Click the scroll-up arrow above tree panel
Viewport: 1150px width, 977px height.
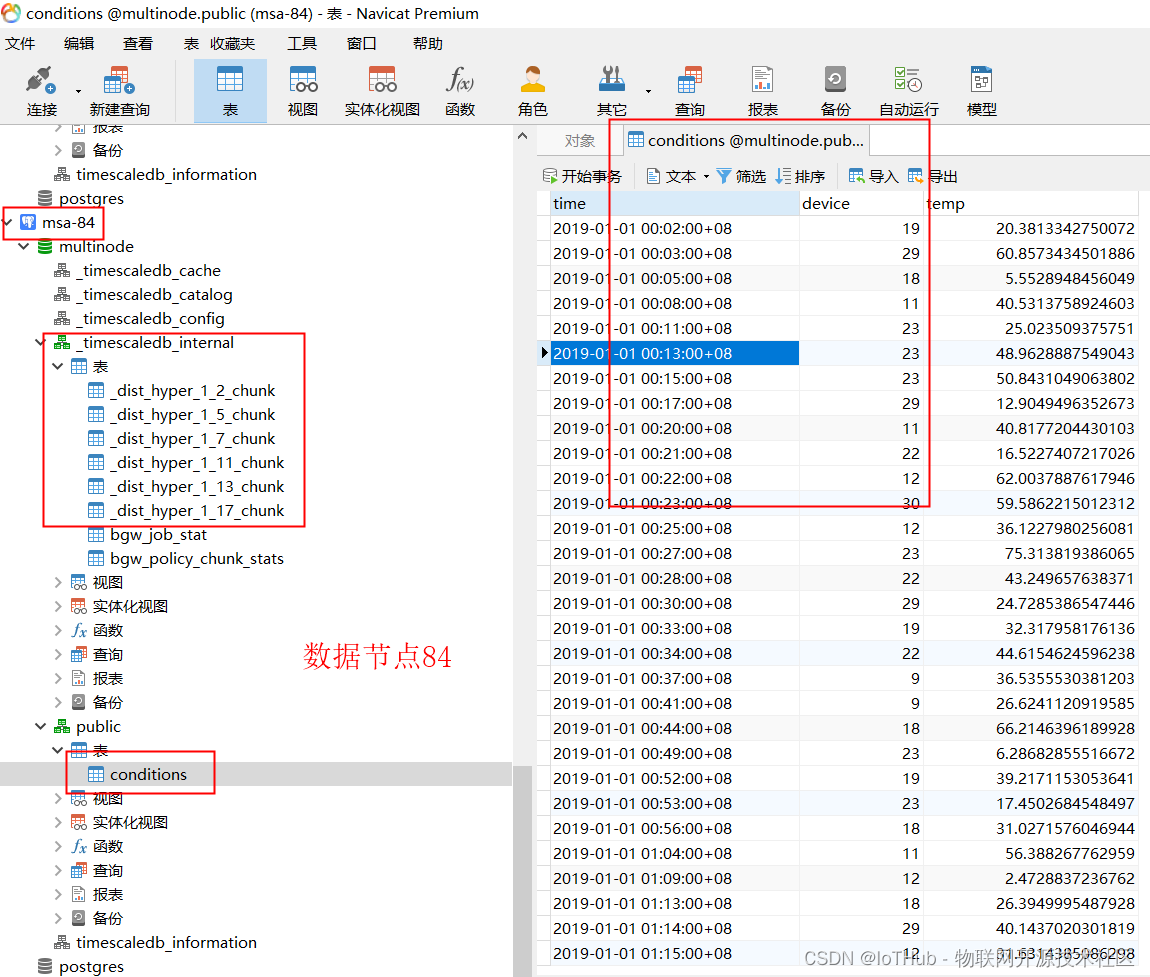522,136
